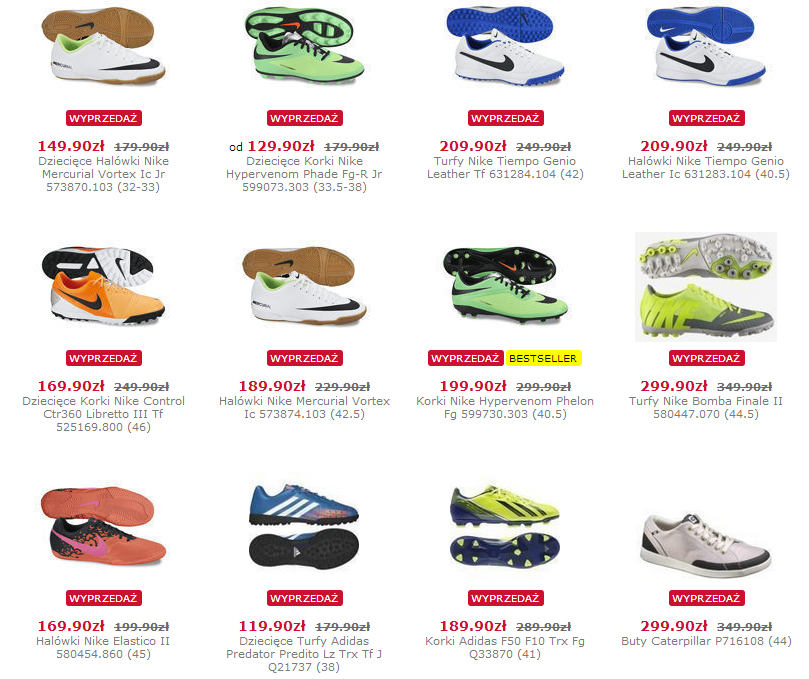Screen dimensions: 809x679
Task: Open Buty Caterpillar P716108 (44) link
Action: [706, 641]
